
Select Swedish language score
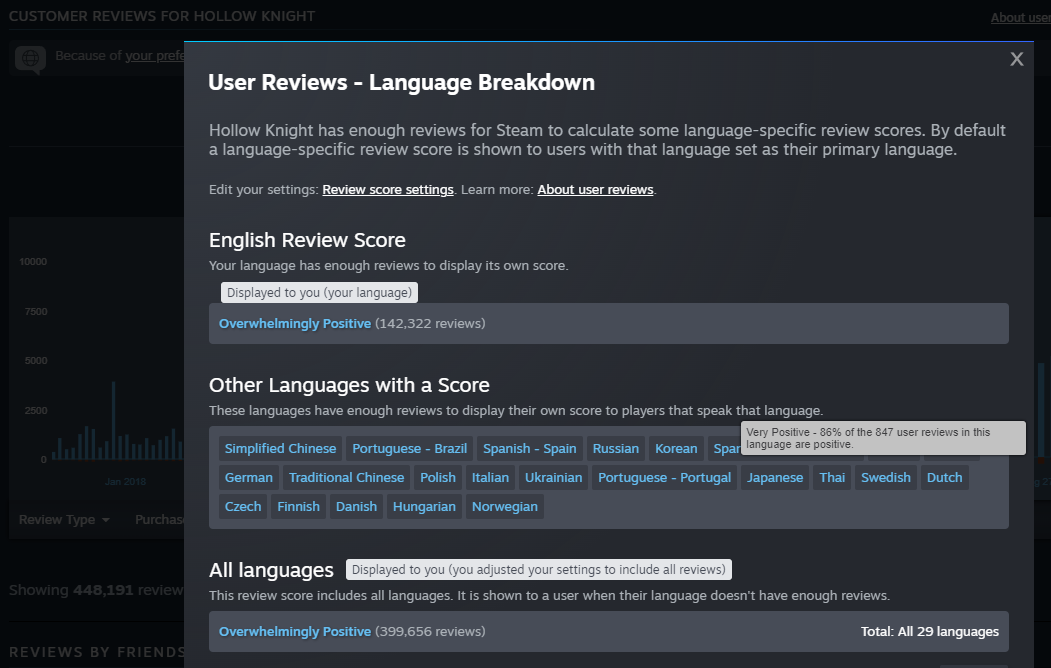tap(885, 478)
